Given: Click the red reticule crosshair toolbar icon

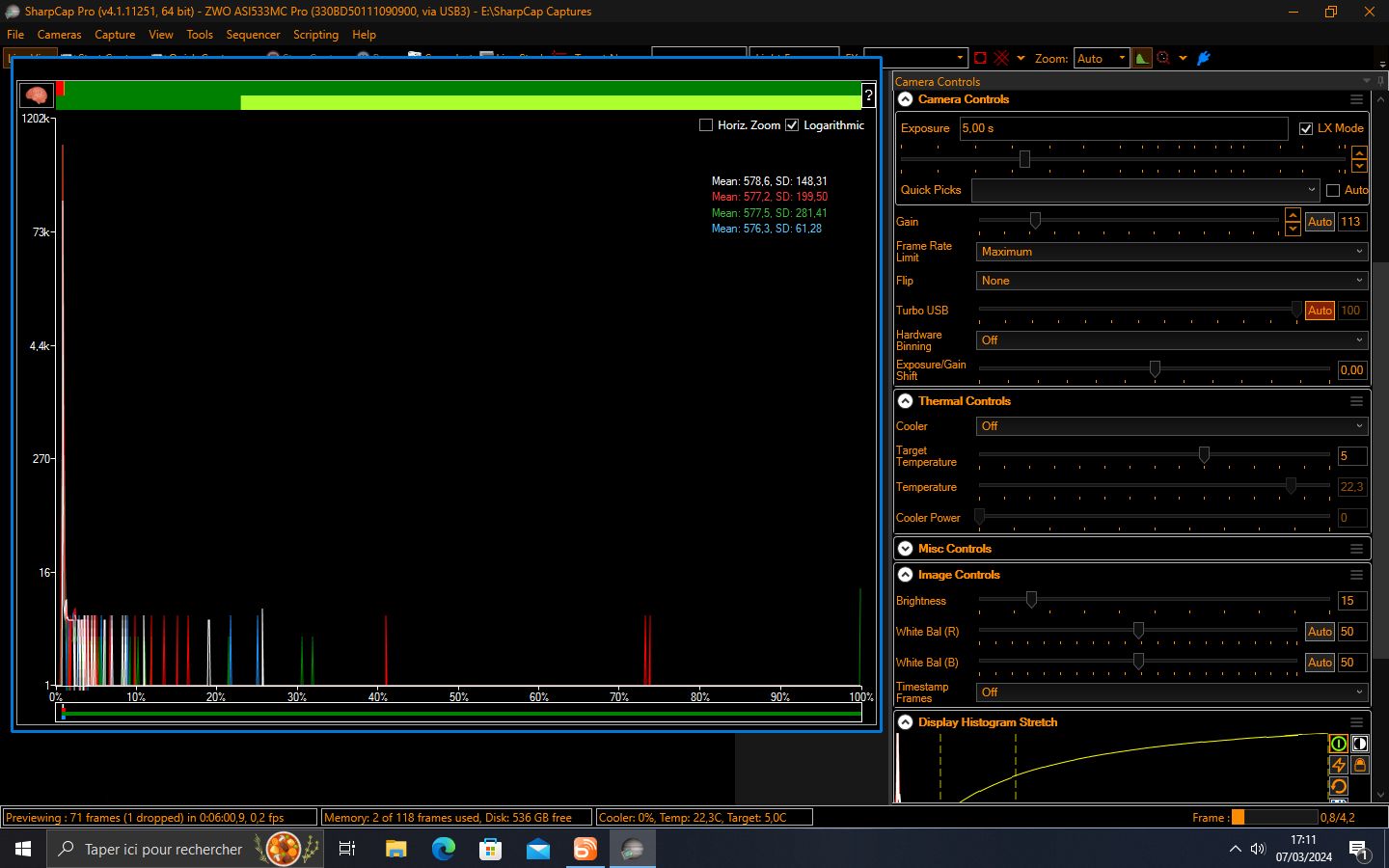Looking at the screenshot, I should click(x=1001, y=58).
